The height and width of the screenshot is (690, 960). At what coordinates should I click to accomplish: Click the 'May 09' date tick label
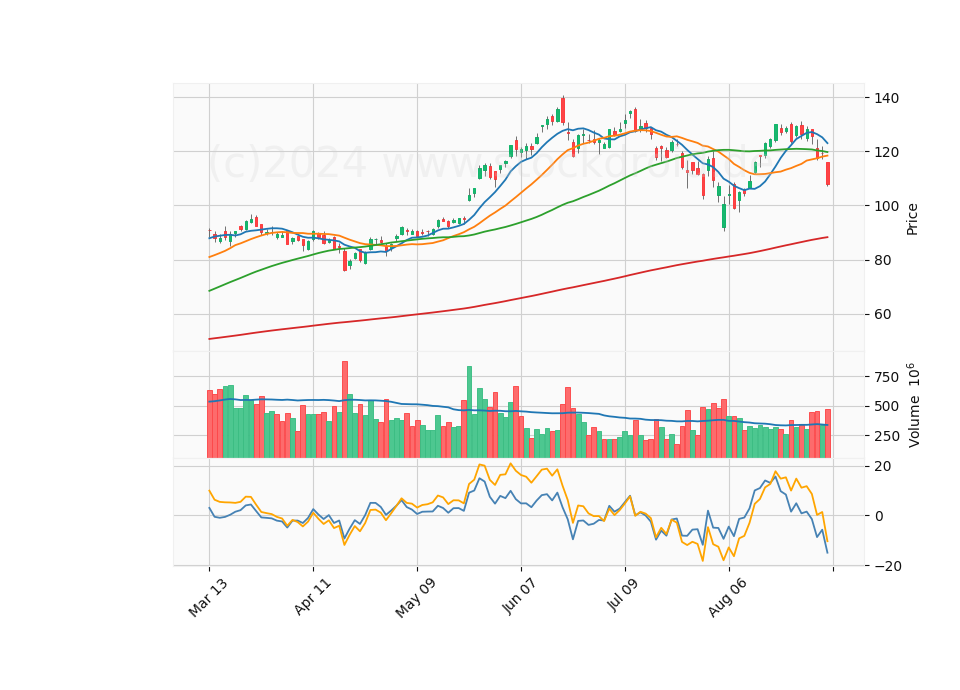tap(415, 598)
